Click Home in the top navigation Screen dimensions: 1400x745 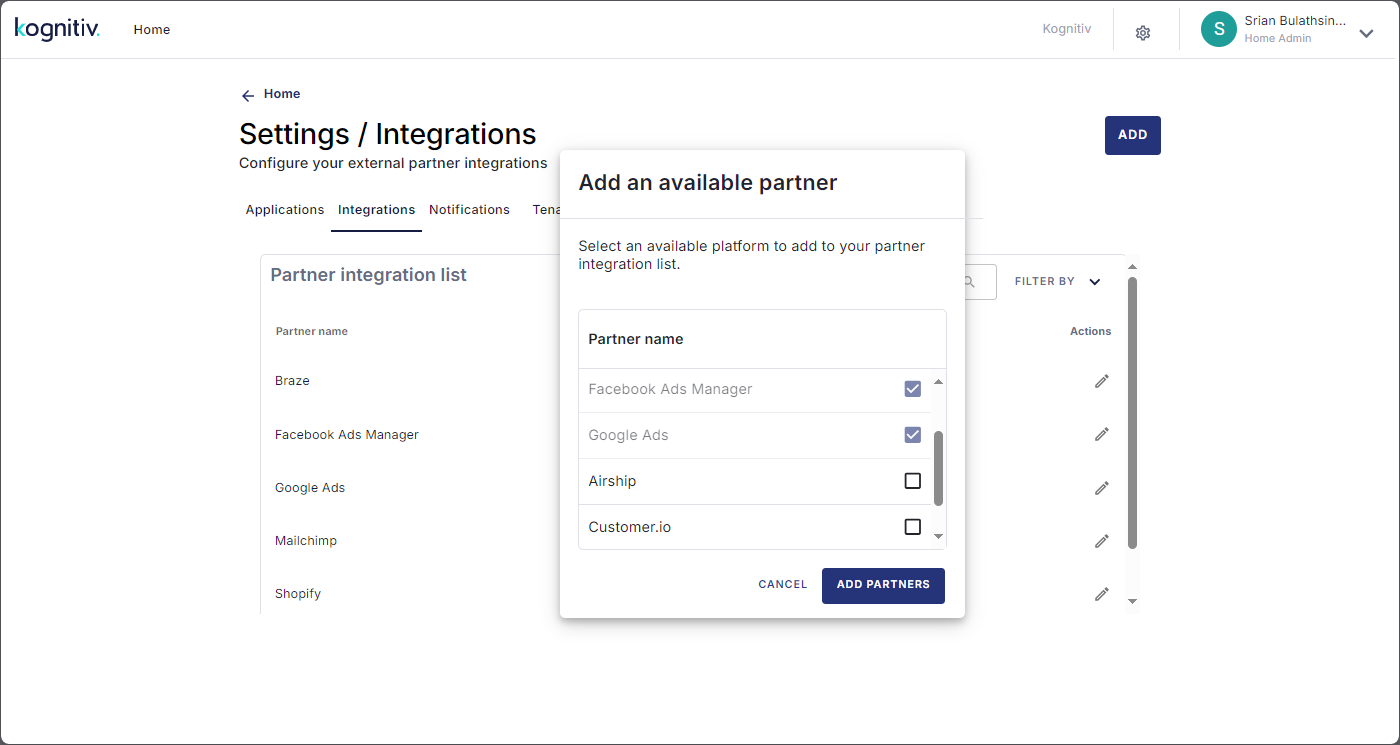coord(152,30)
